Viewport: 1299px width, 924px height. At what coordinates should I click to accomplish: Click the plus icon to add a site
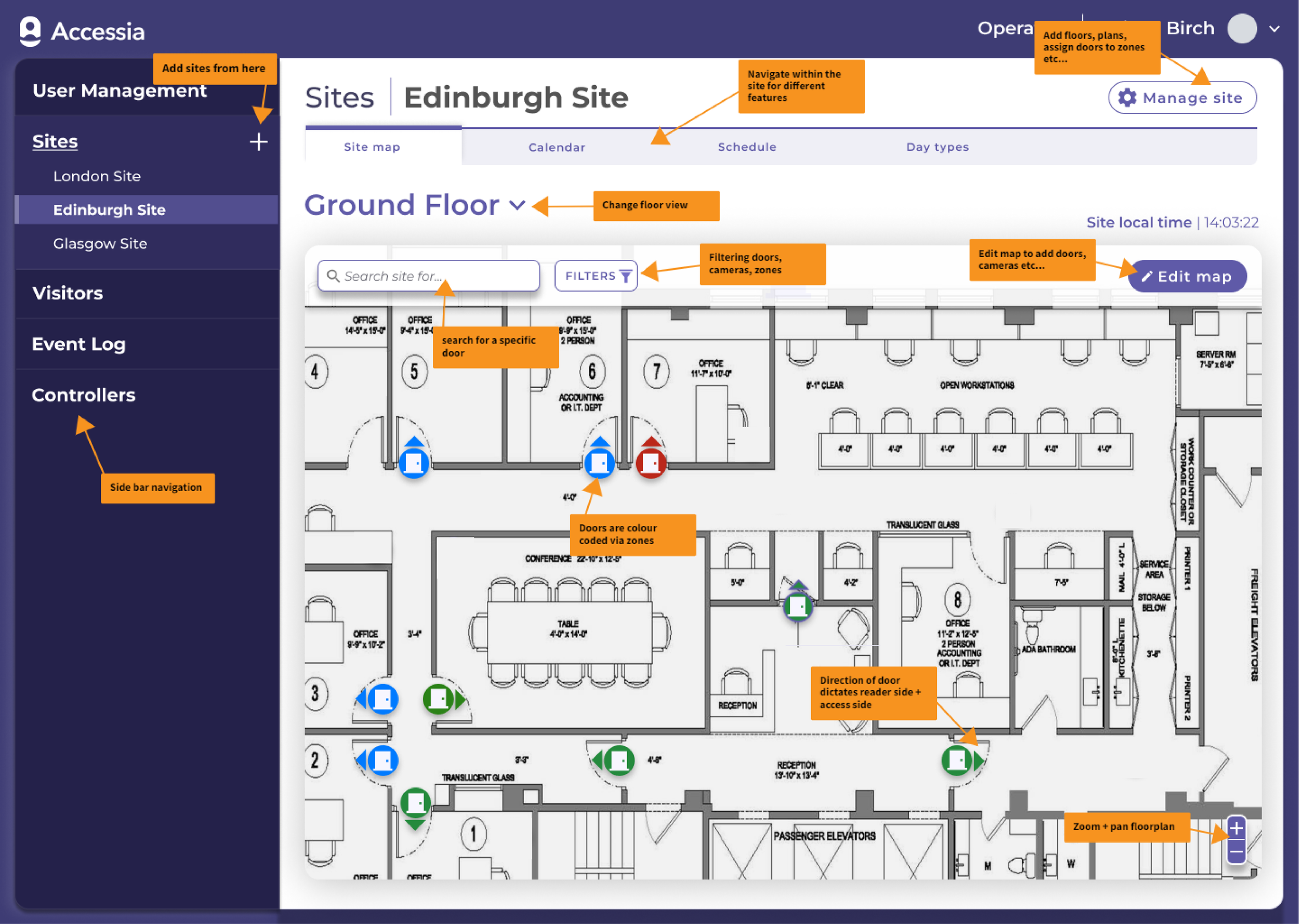(258, 142)
